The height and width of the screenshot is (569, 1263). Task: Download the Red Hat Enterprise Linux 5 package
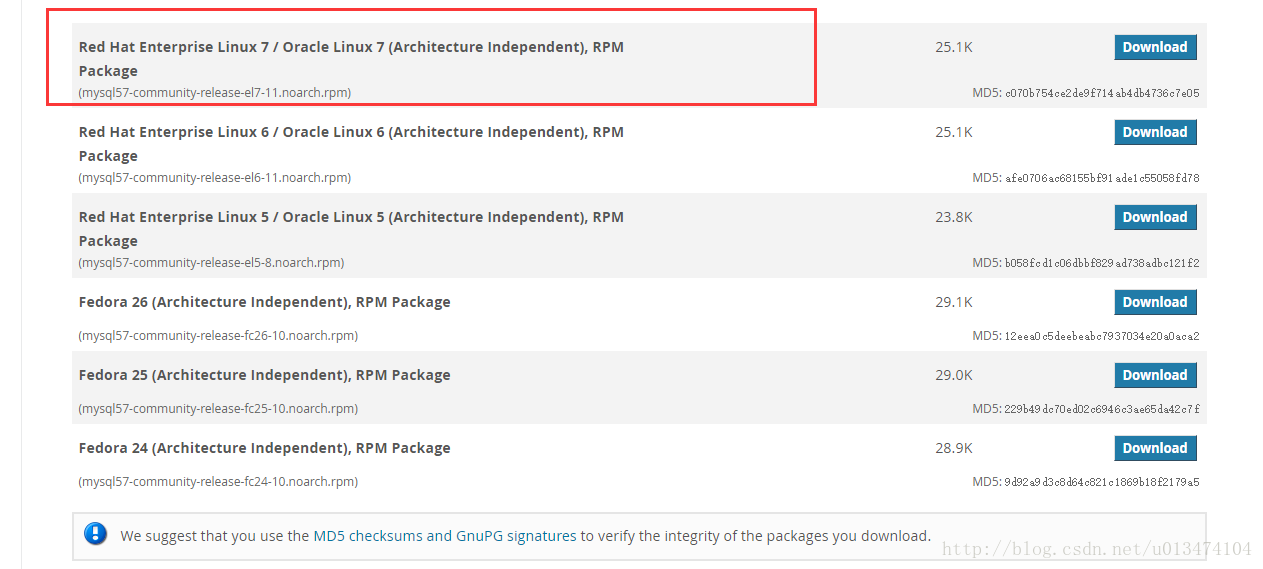pos(1155,217)
